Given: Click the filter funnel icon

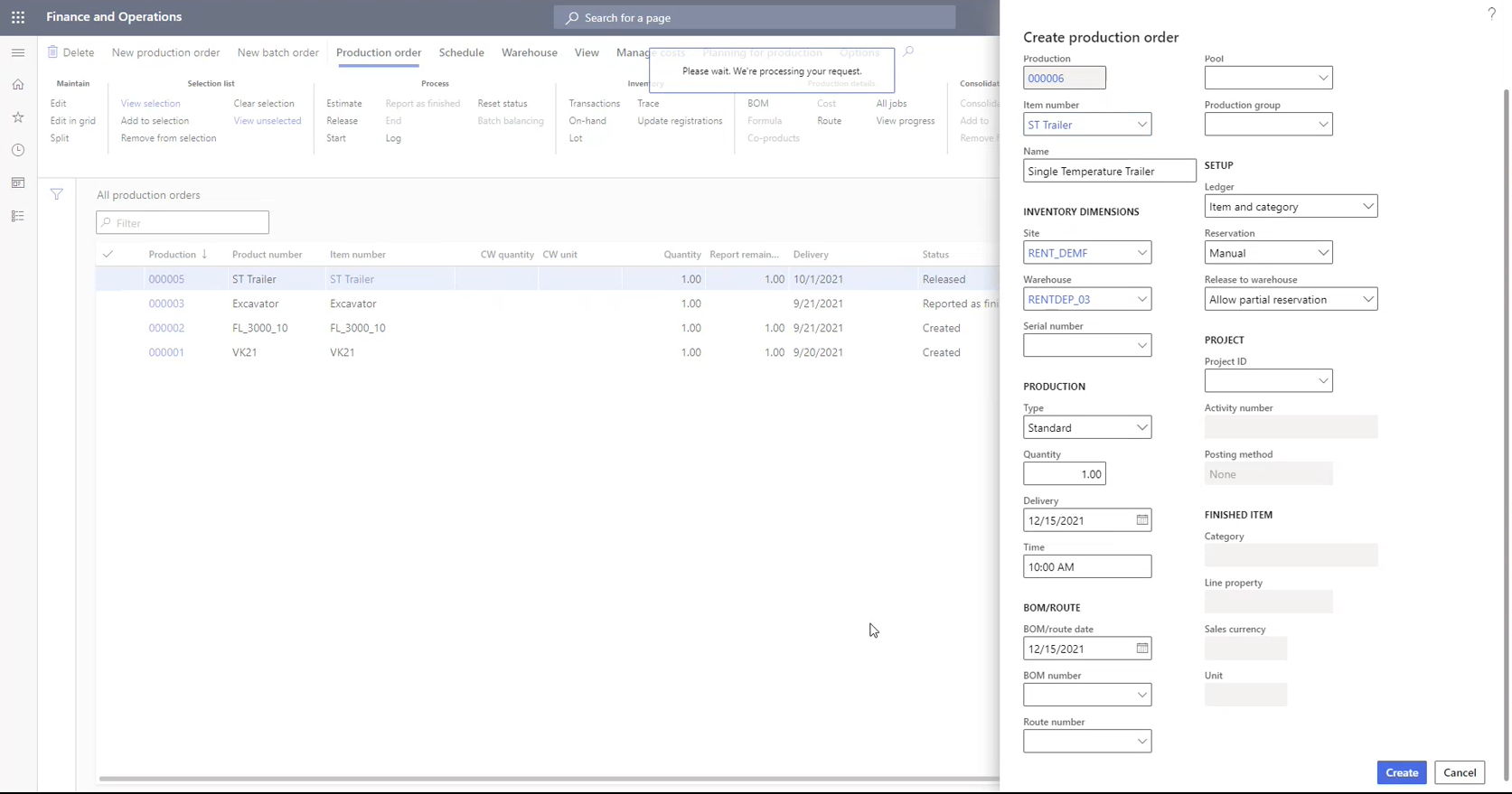Looking at the screenshot, I should point(57,194).
